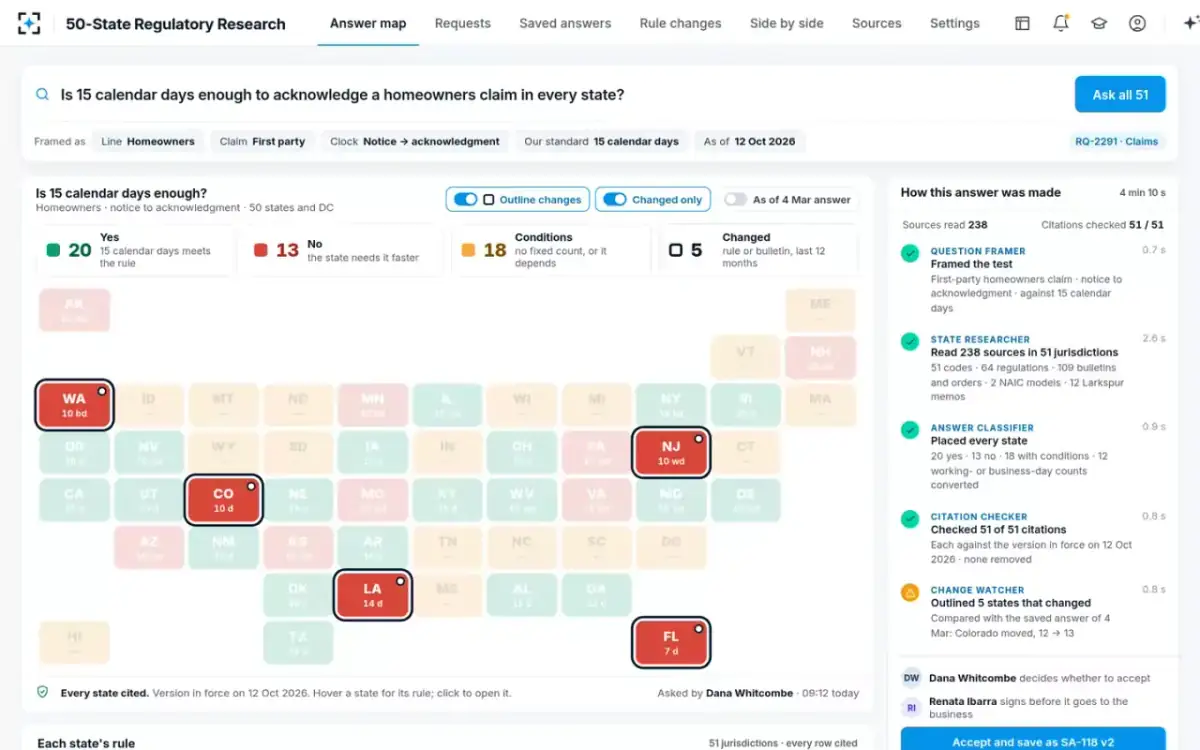Click the sparkle assistant icon

1190,23
